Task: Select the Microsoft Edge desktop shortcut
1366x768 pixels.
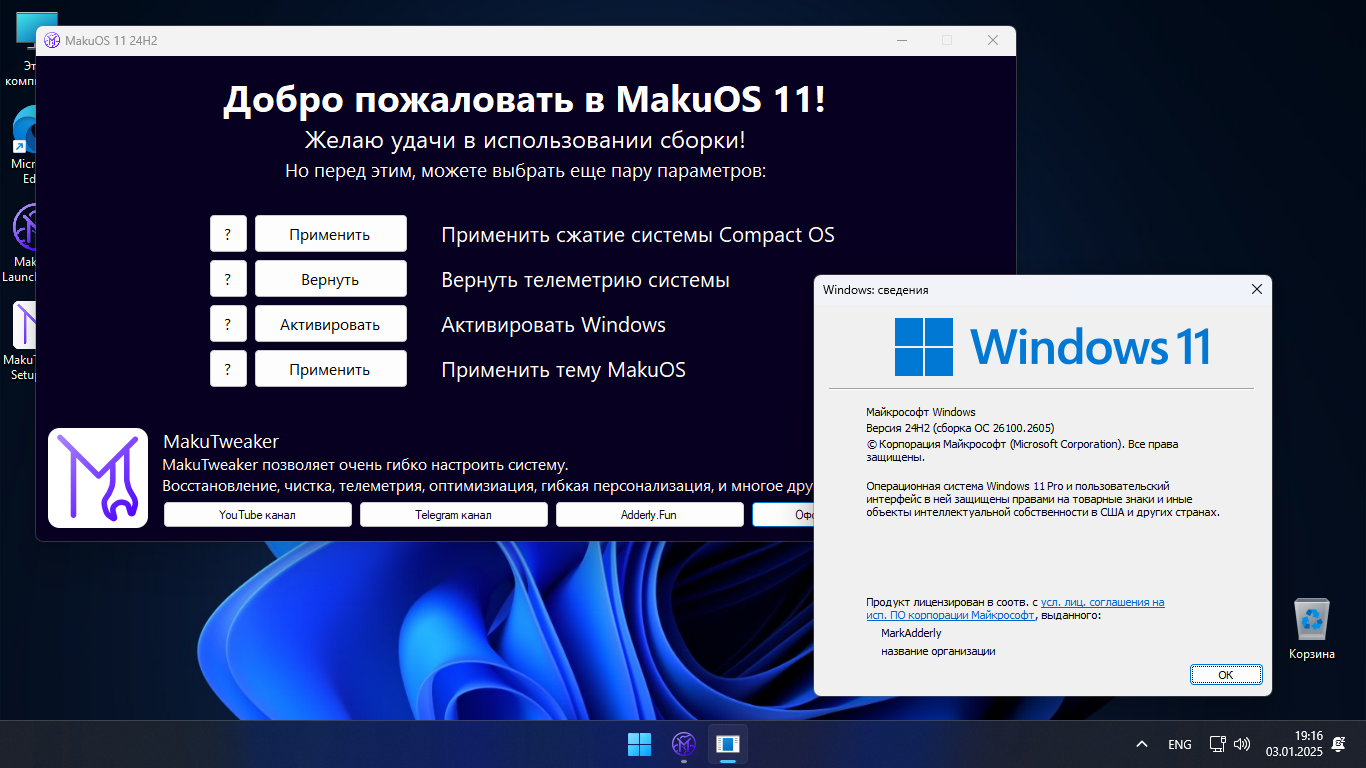Action: tap(24, 145)
